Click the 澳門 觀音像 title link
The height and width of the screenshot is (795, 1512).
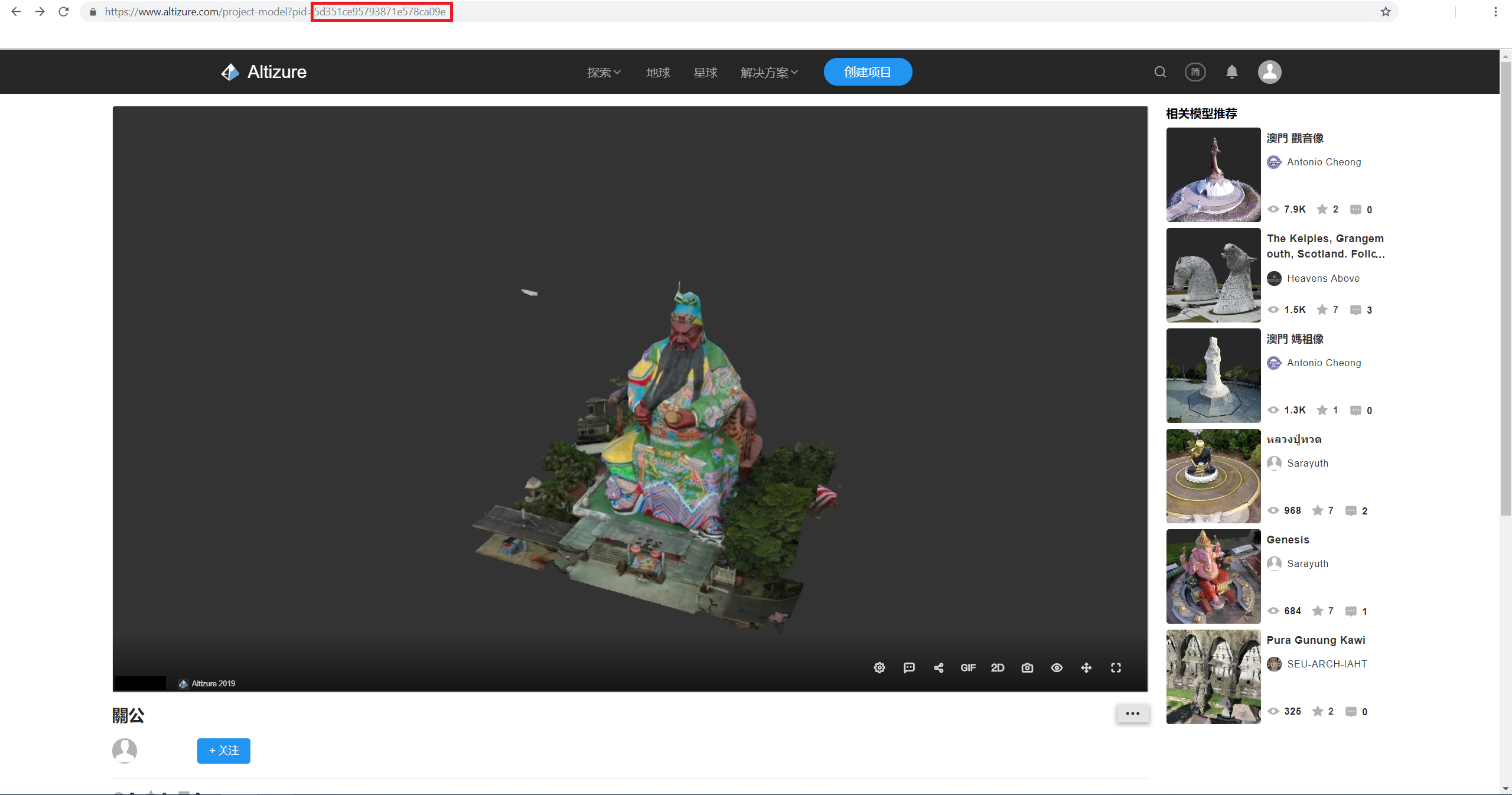coord(1295,138)
